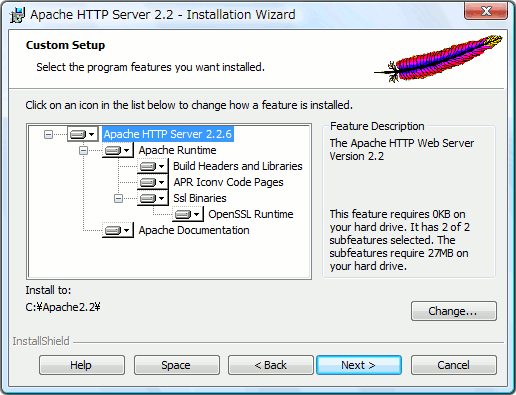Image resolution: width=516 pixels, height=395 pixels.
Task: Select OpenSSL Runtime label in the feature tree
Action: click(251, 214)
